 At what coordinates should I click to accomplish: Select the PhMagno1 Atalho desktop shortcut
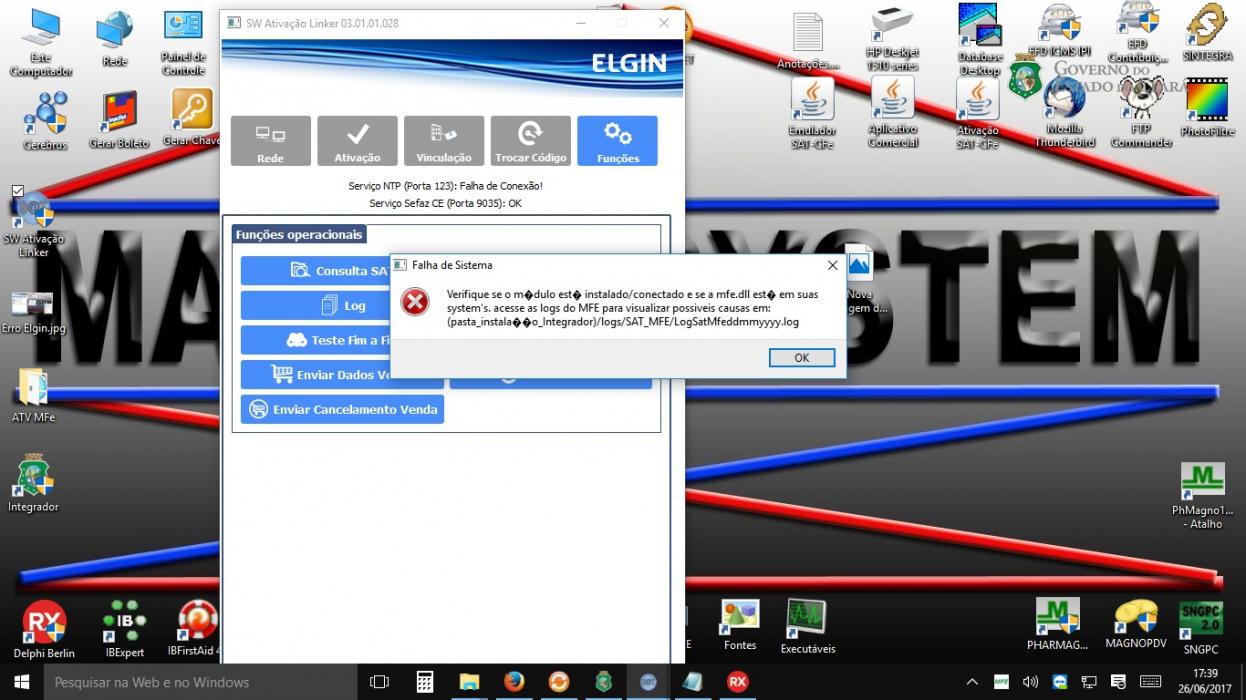click(x=1203, y=496)
